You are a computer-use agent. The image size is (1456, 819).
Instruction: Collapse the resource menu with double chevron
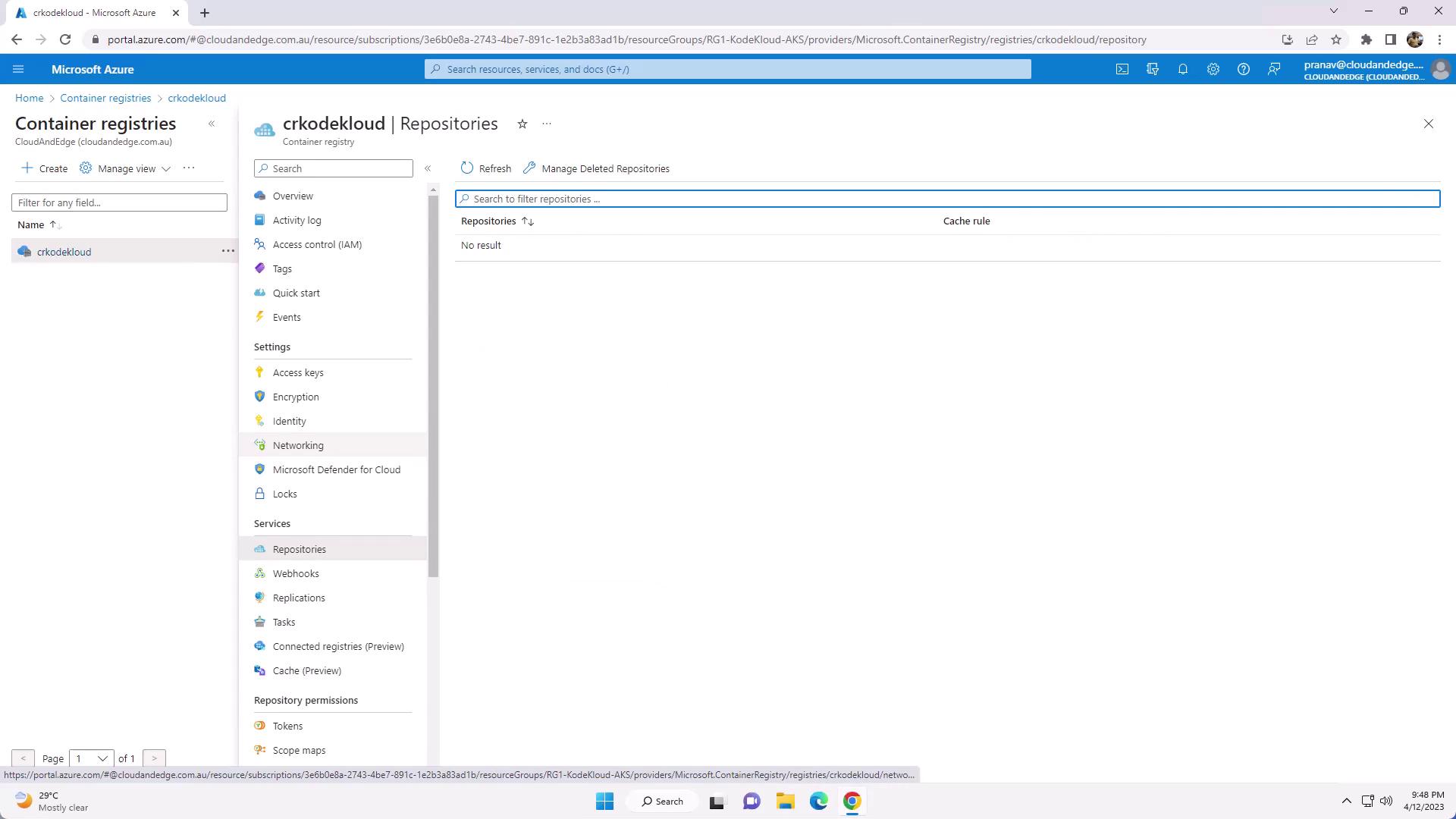(x=428, y=168)
